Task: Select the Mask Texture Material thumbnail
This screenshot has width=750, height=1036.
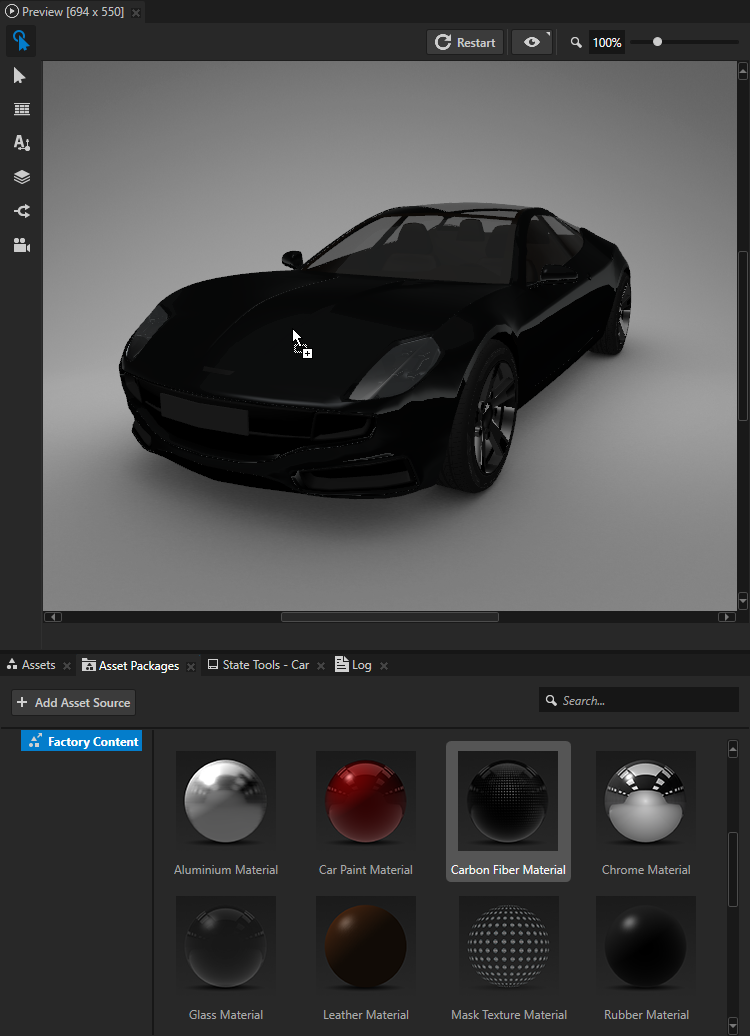Action: pos(509,946)
